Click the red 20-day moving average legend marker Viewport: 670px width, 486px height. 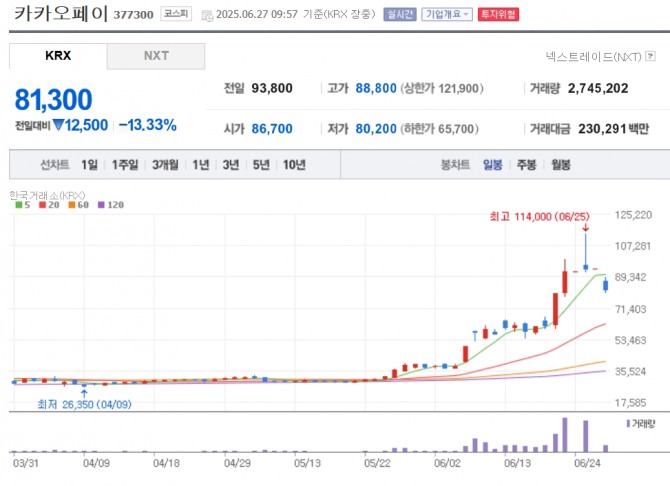point(45,204)
